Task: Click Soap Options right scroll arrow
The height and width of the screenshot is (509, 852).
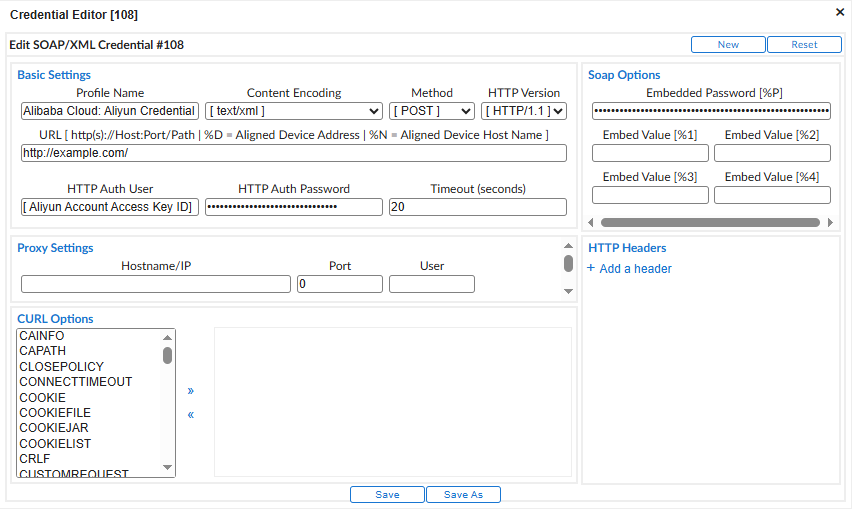Action: [x=830, y=222]
